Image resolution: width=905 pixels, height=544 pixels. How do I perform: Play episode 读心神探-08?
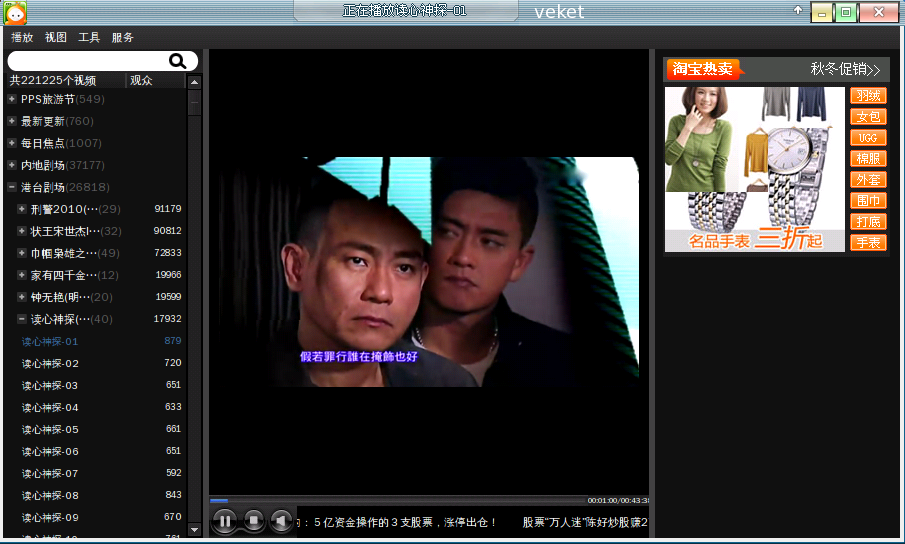click(50, 495)
